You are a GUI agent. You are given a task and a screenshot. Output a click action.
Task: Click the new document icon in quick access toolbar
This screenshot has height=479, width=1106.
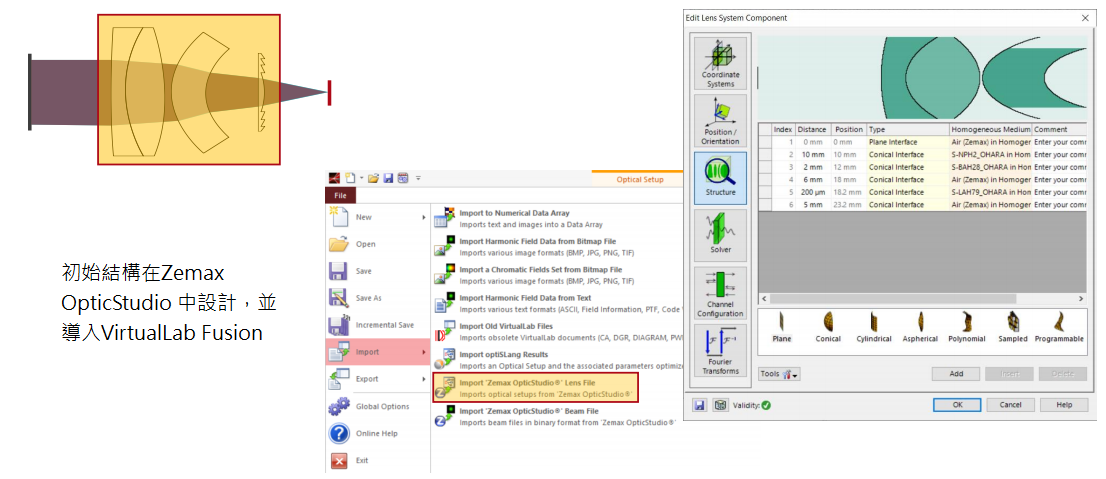point(350,178)
